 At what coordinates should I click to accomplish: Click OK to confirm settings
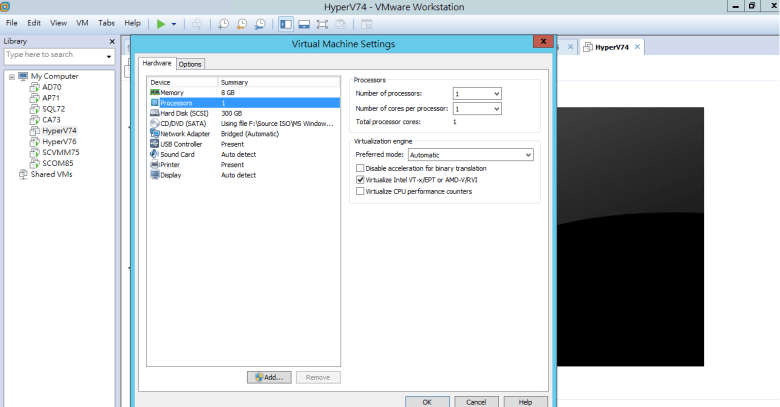point(427,401)
